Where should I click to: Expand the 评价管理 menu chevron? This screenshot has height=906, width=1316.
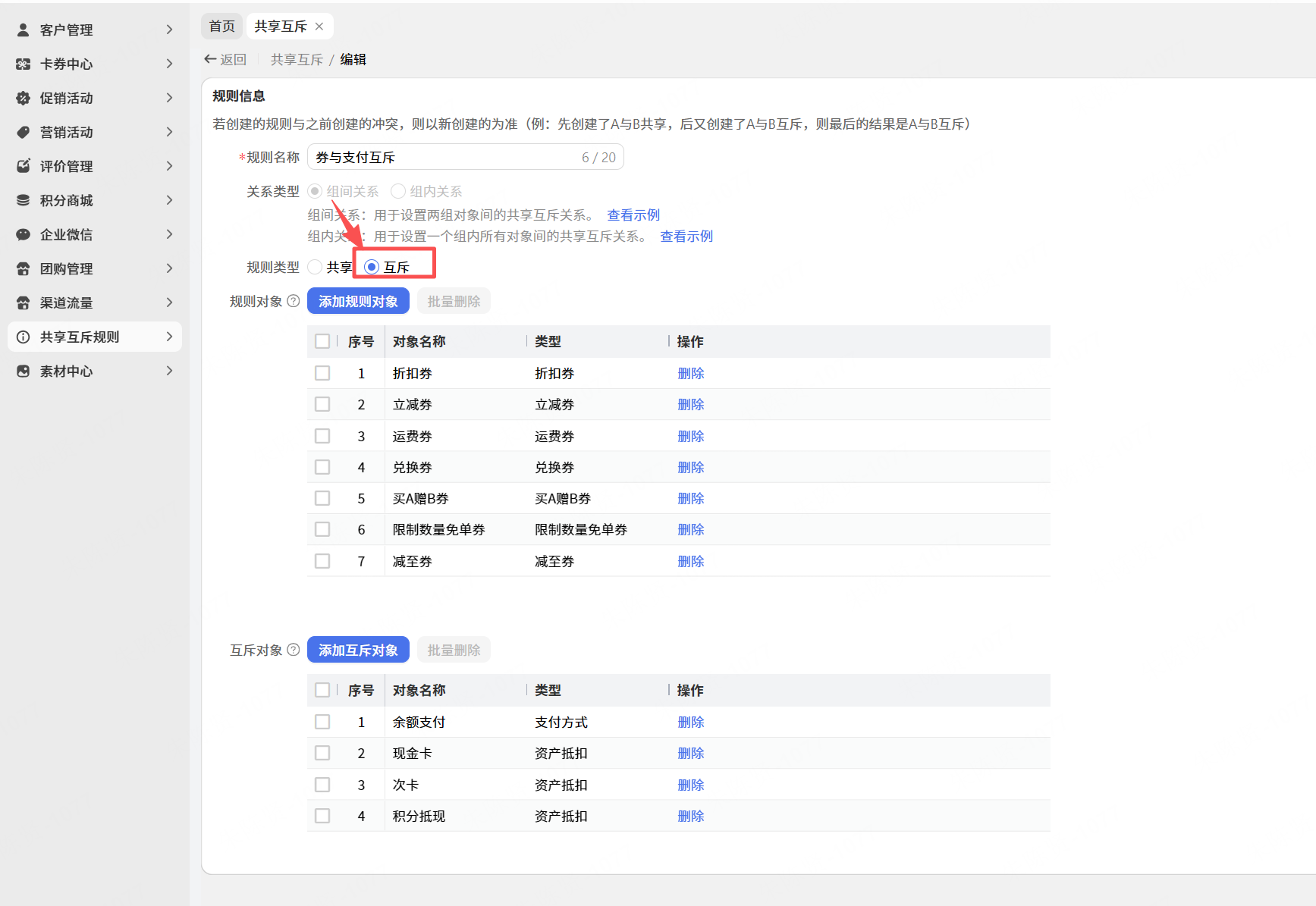pos(169,166)
